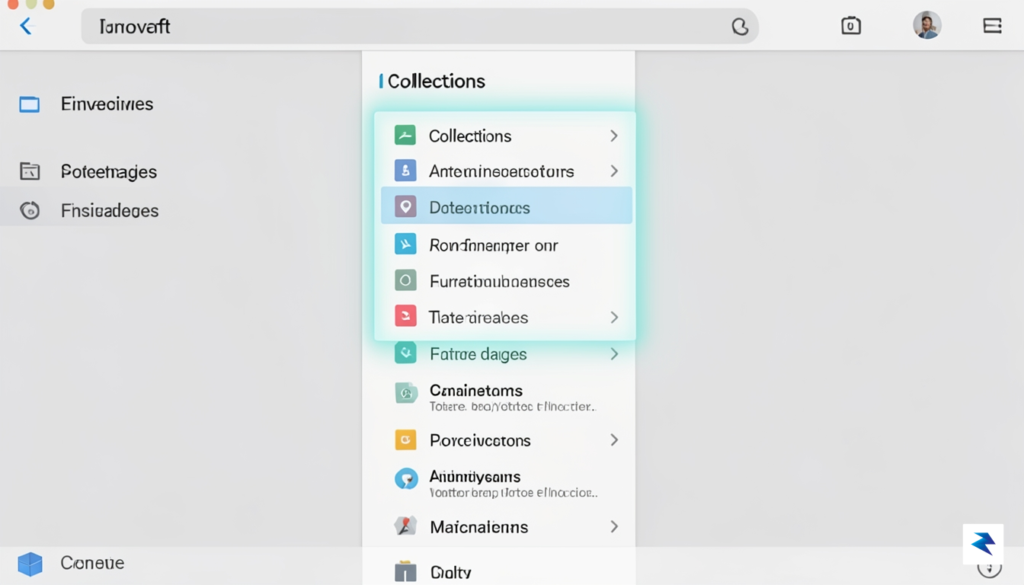Click the red Tlate areabes icon

pyautogui.click(x=405, y=316)
